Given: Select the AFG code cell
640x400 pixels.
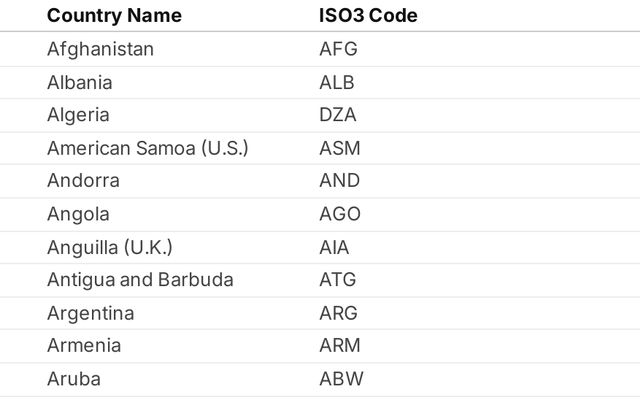Looking at the screenshot, I should [338, 49].
